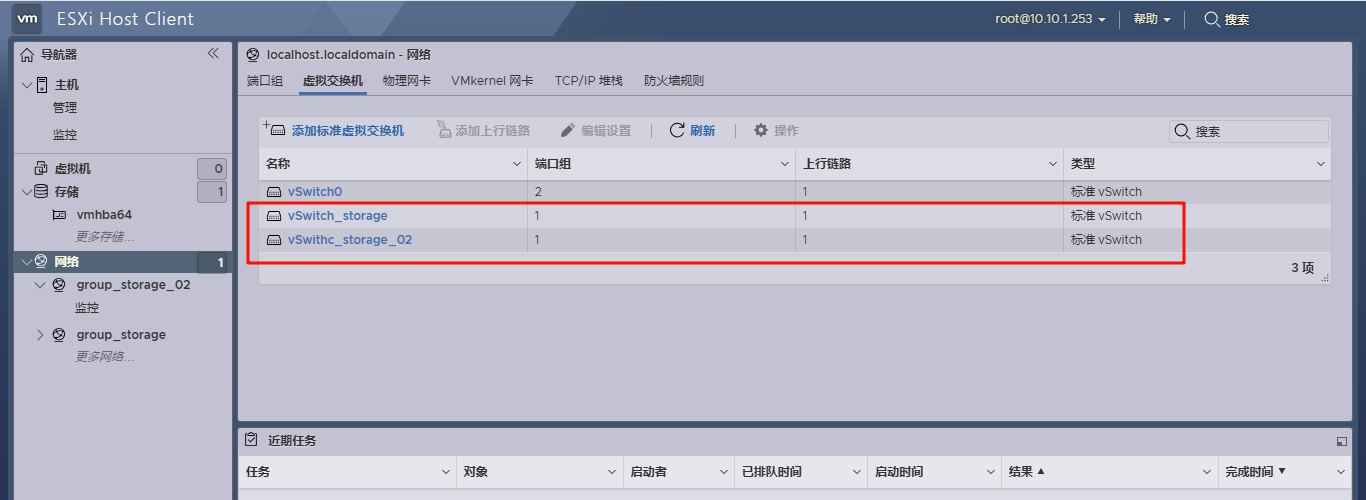
Task: Open the root@10.10.1.253 user dropdown
Action: (x=1050, y=19)
